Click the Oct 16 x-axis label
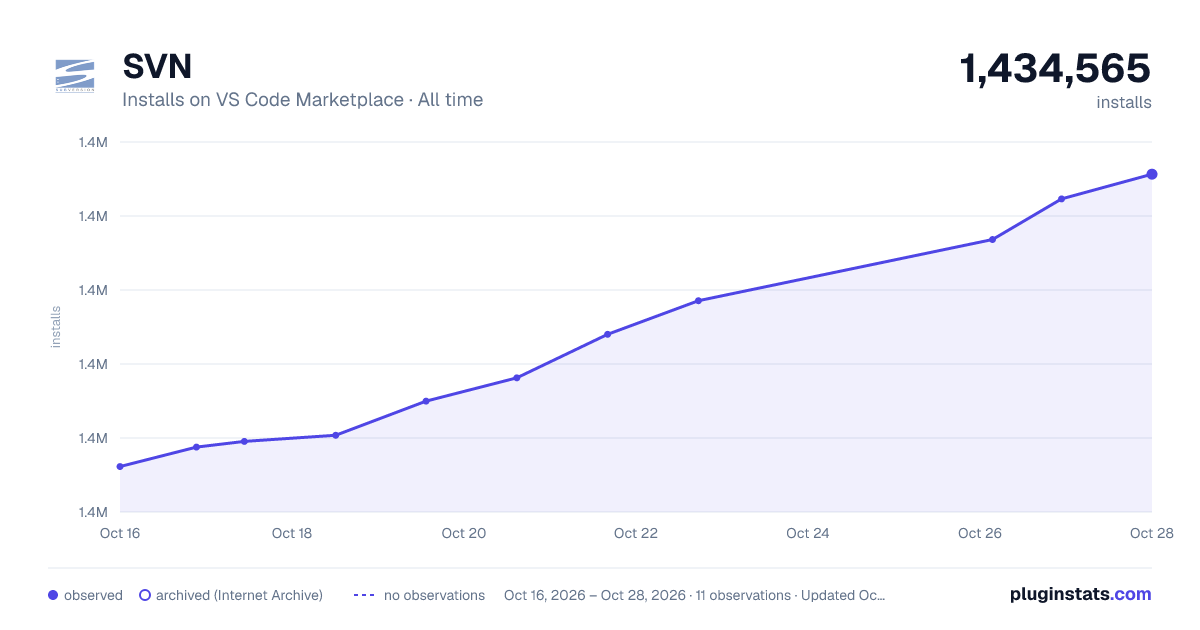 coord(120,533)
